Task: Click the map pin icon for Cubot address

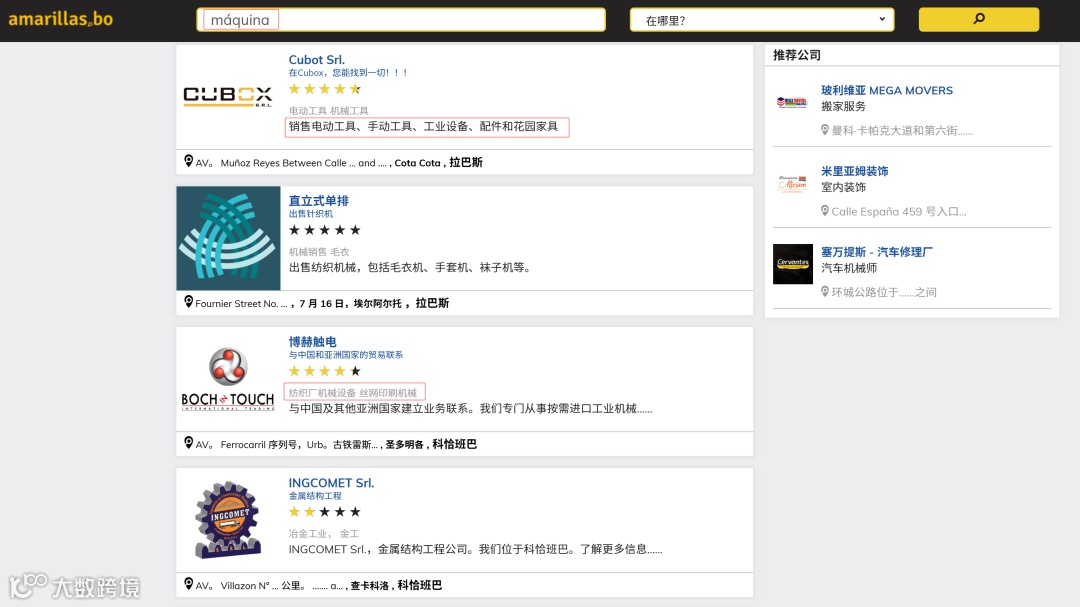Action: [x=188, y=161]
